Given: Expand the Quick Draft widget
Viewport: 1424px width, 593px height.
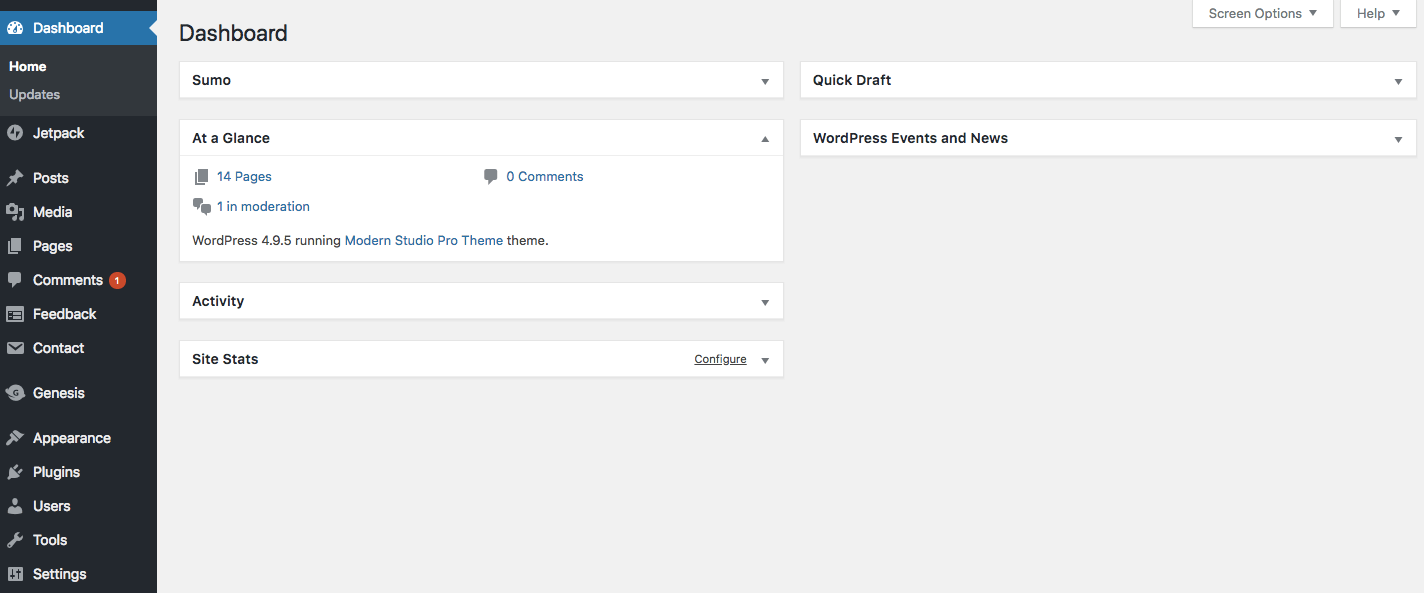Looking at the screenshot, I should (x=1398, y=81).
